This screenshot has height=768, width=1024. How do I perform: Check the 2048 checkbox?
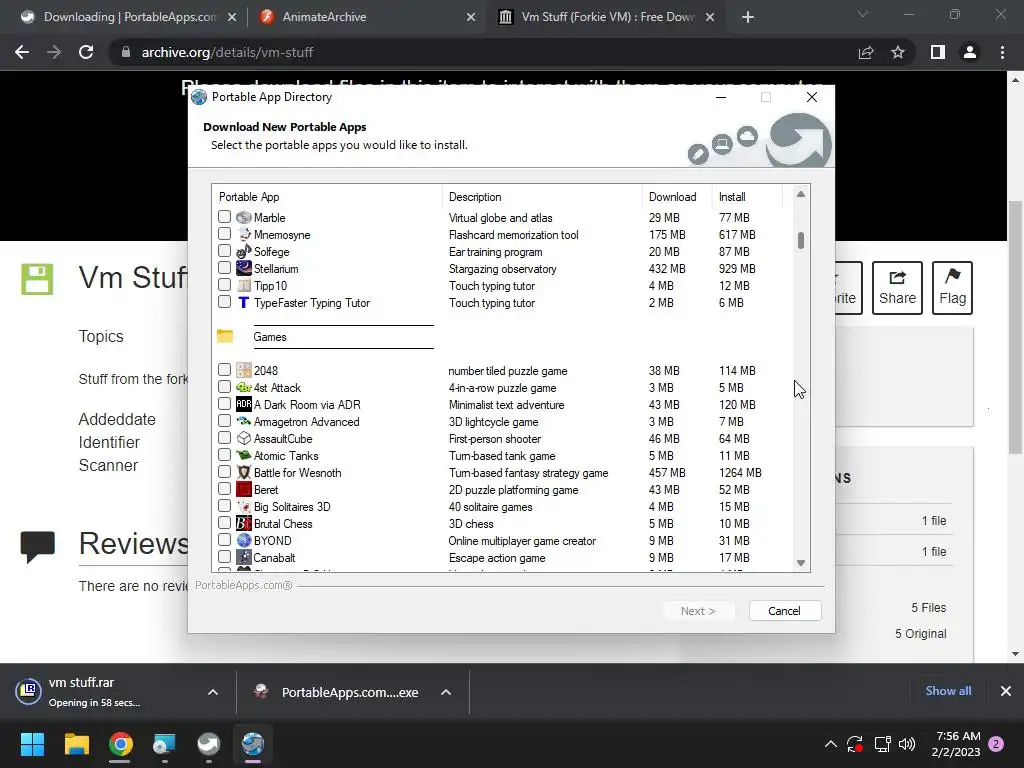click(x=225, y=369)
